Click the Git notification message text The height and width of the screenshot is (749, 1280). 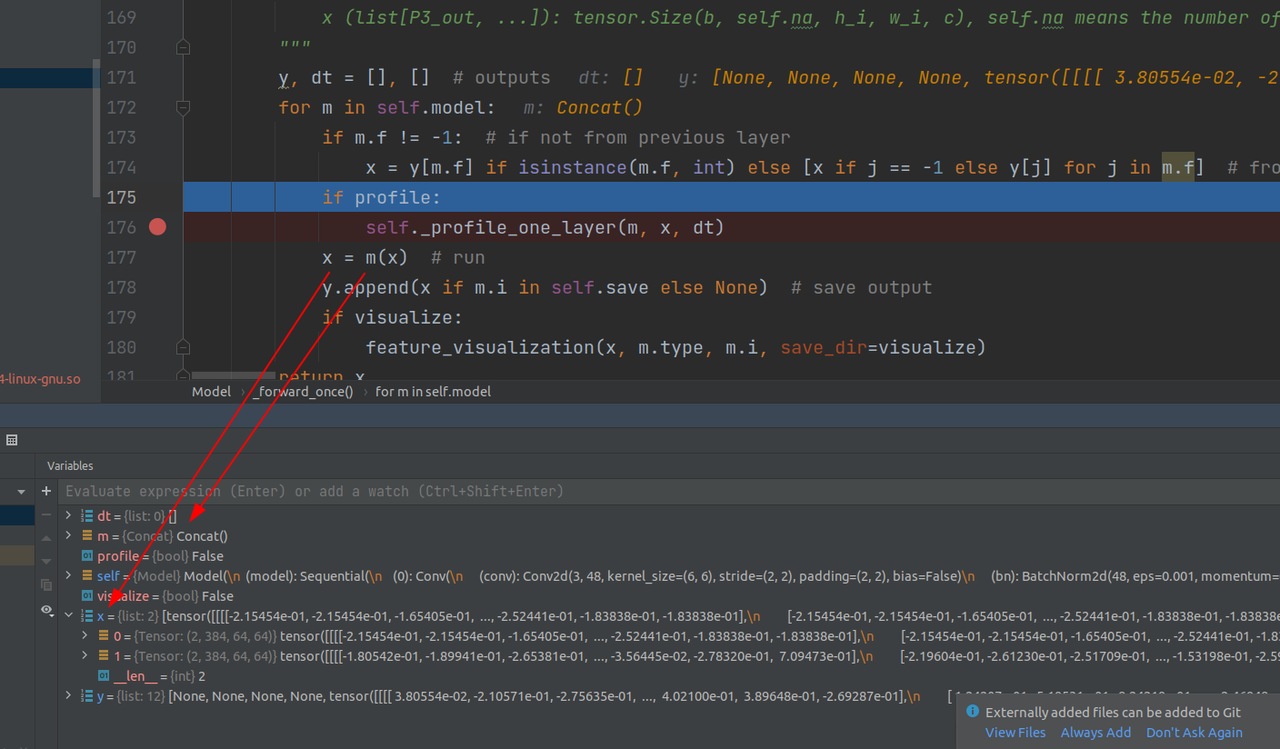point(1113,712)
